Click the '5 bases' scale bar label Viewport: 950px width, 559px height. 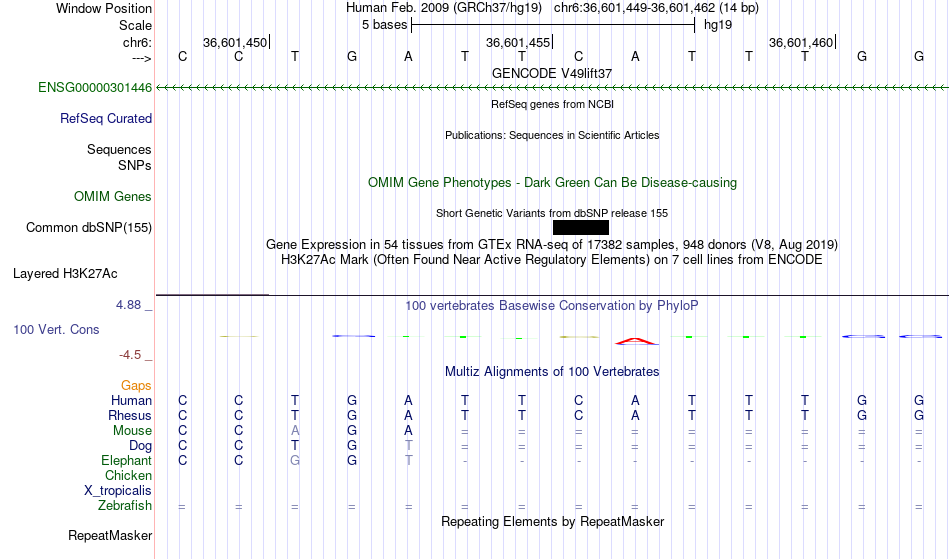pyautogui.click(x=384, y=25)
